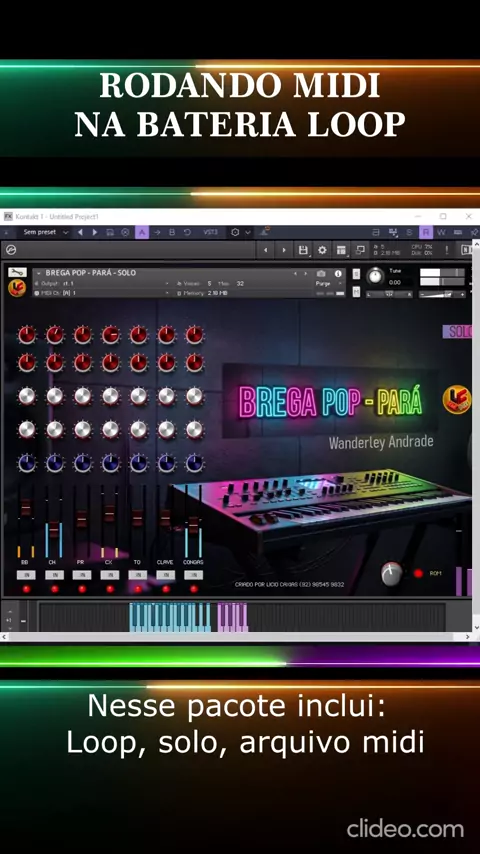480x854 pixels.
Task: Toggle the CONGAS channel red LED
Action: tap(193, 589)
